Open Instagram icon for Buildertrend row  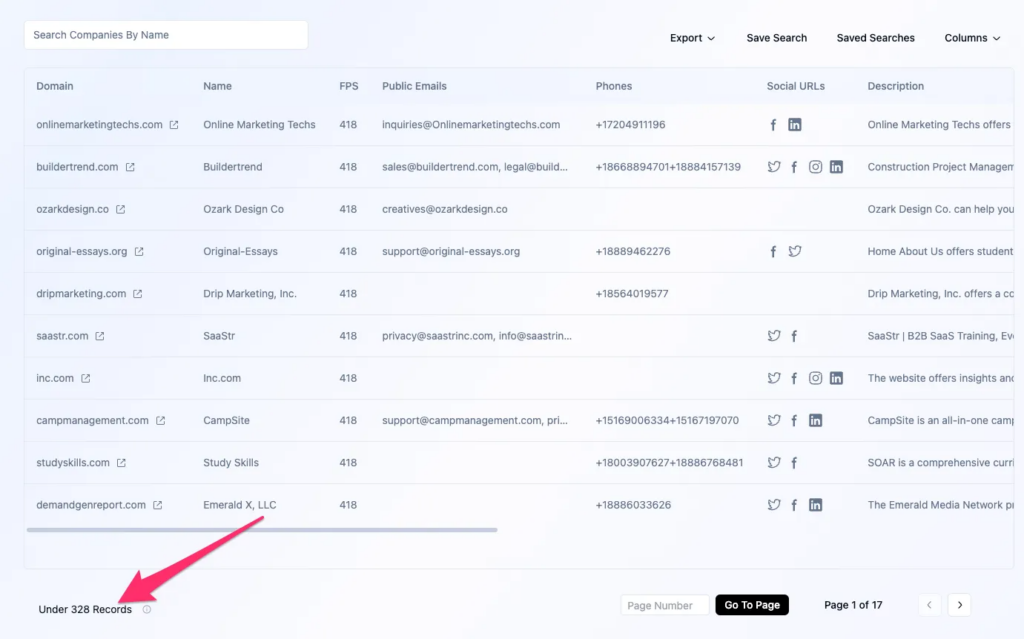point(815,167)
